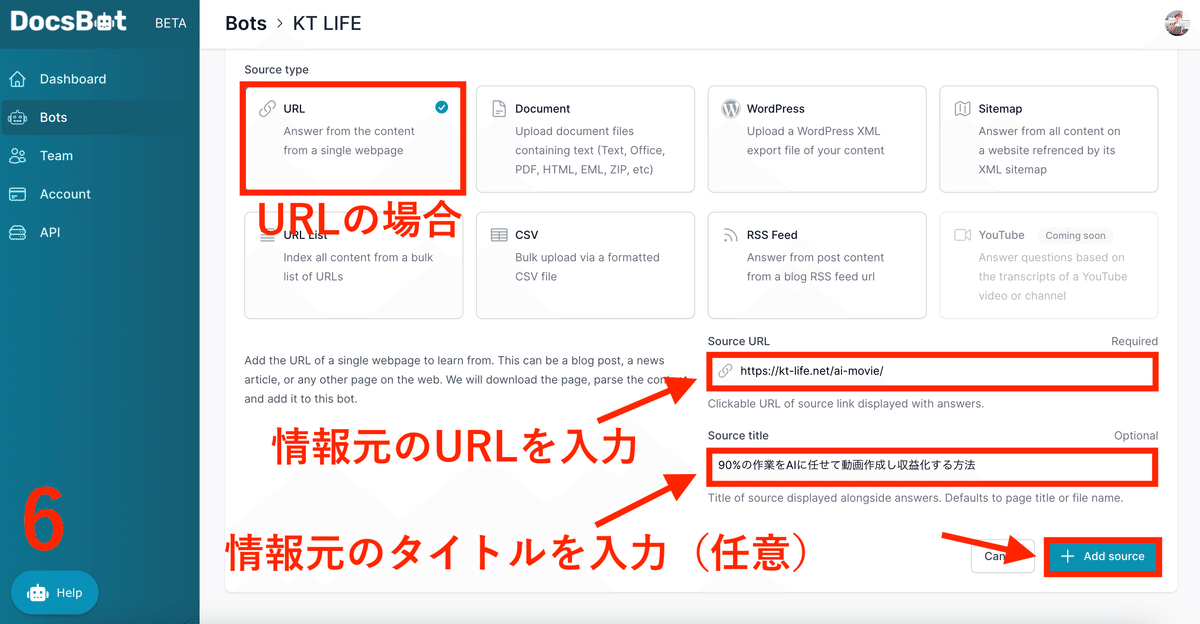
Task: Open the Bots section in sidebar
Action: (x=100, y=117)
